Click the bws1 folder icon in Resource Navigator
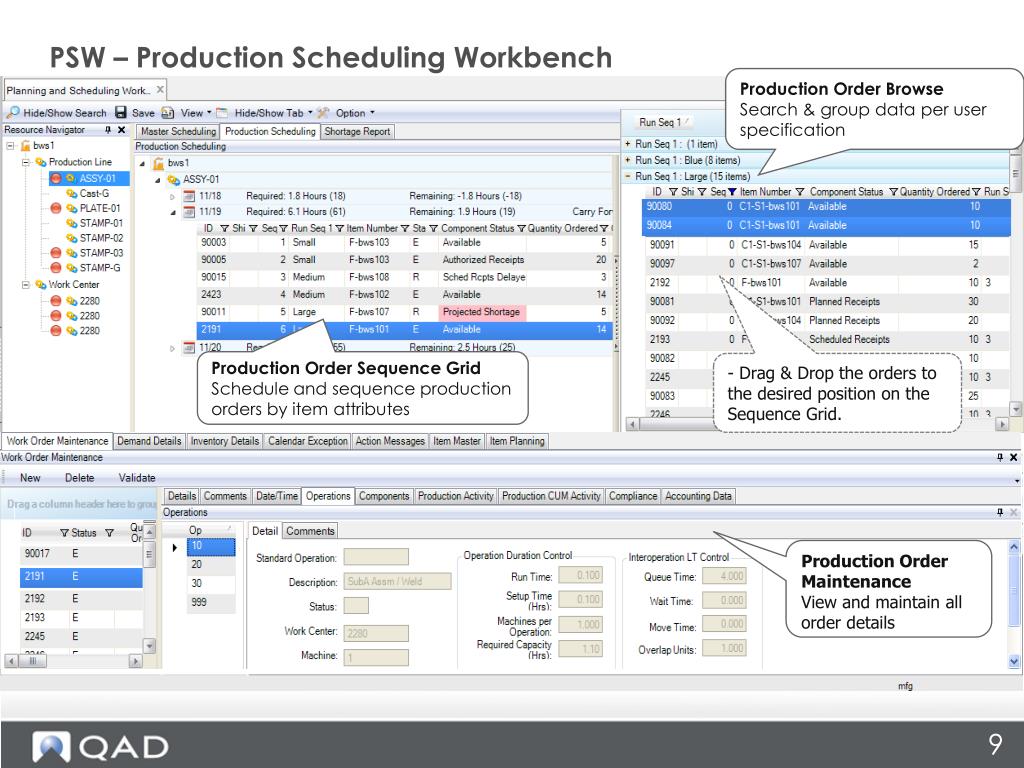This screenshot has height=768, width=1024. 25,146
